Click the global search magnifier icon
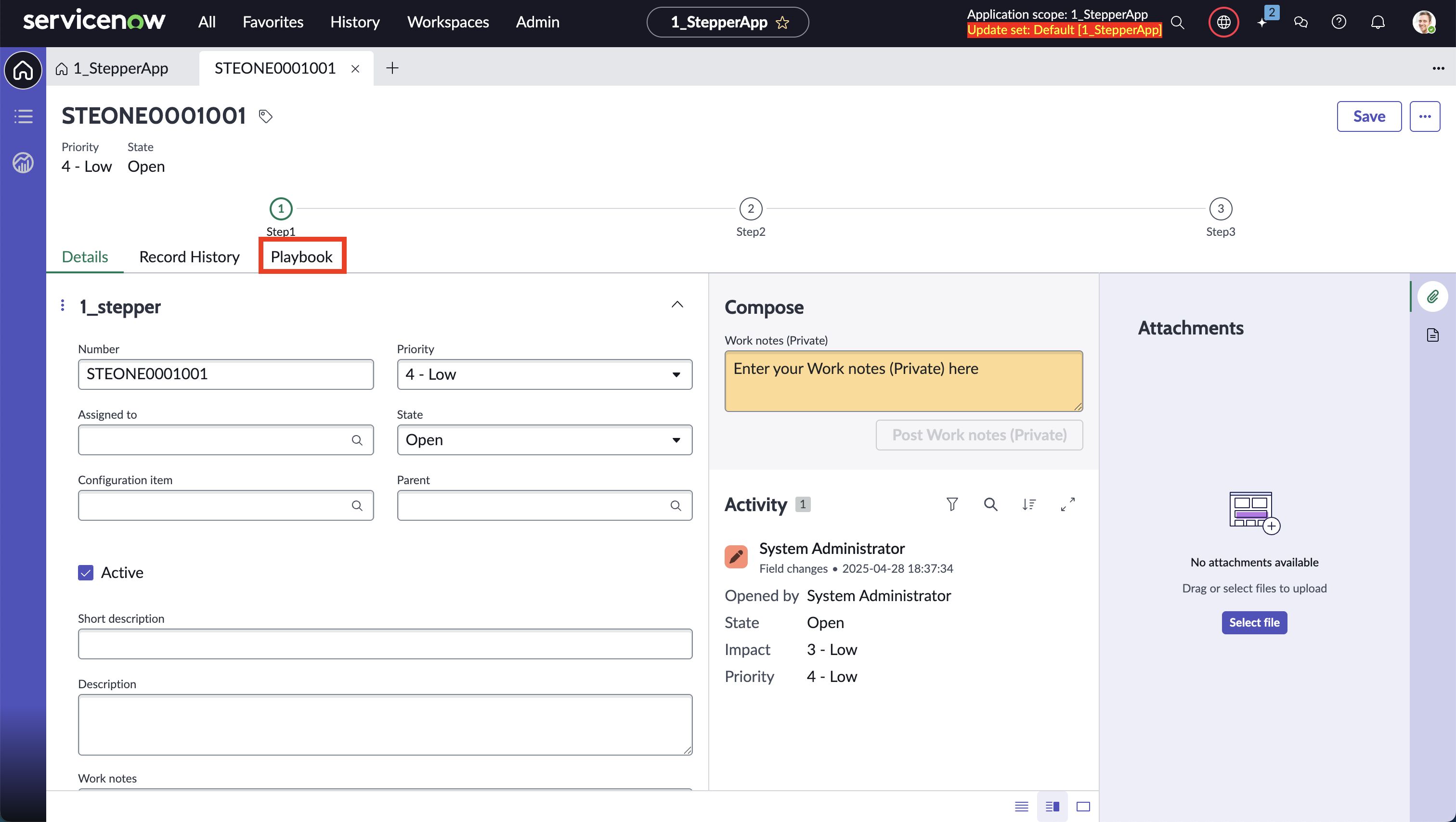Screen dimensions: 1456x822 point(1177,23)
